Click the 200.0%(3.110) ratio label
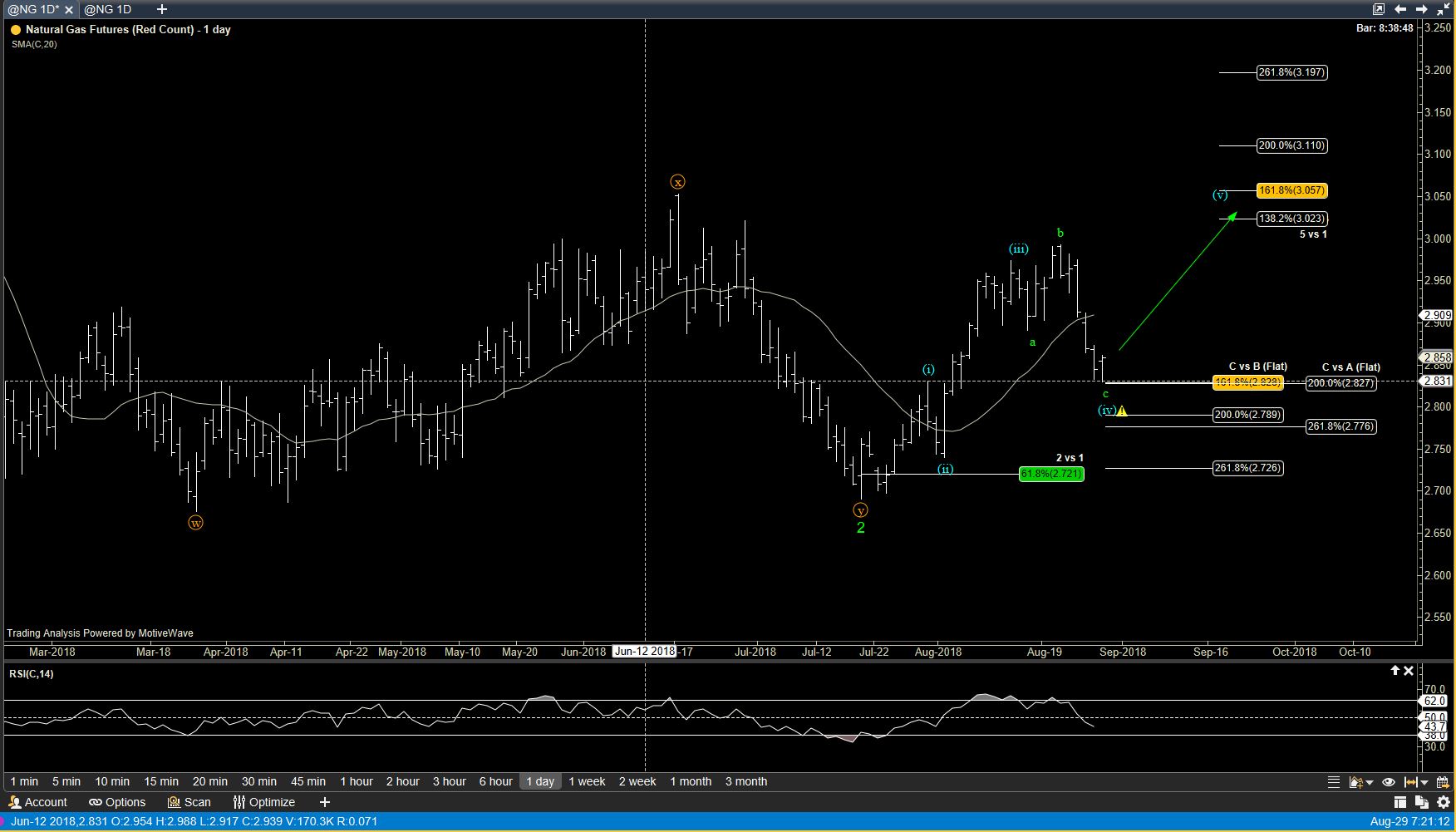Screen dimensions: 1456x832 [1291, 145]
